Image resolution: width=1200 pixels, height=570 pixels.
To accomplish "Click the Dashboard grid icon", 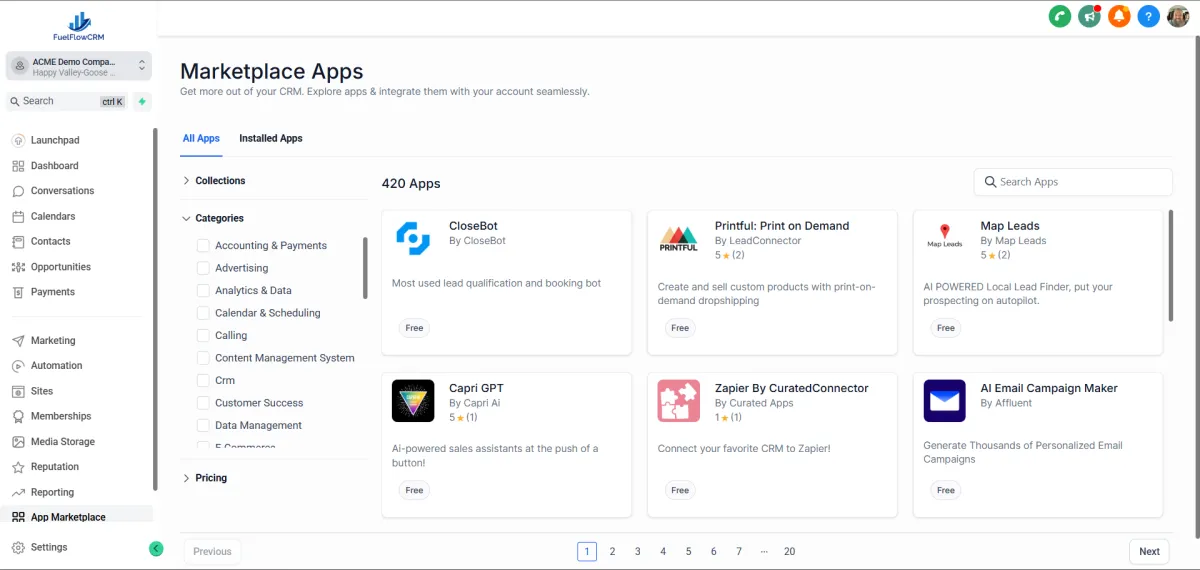I will (x=18, y=166).
